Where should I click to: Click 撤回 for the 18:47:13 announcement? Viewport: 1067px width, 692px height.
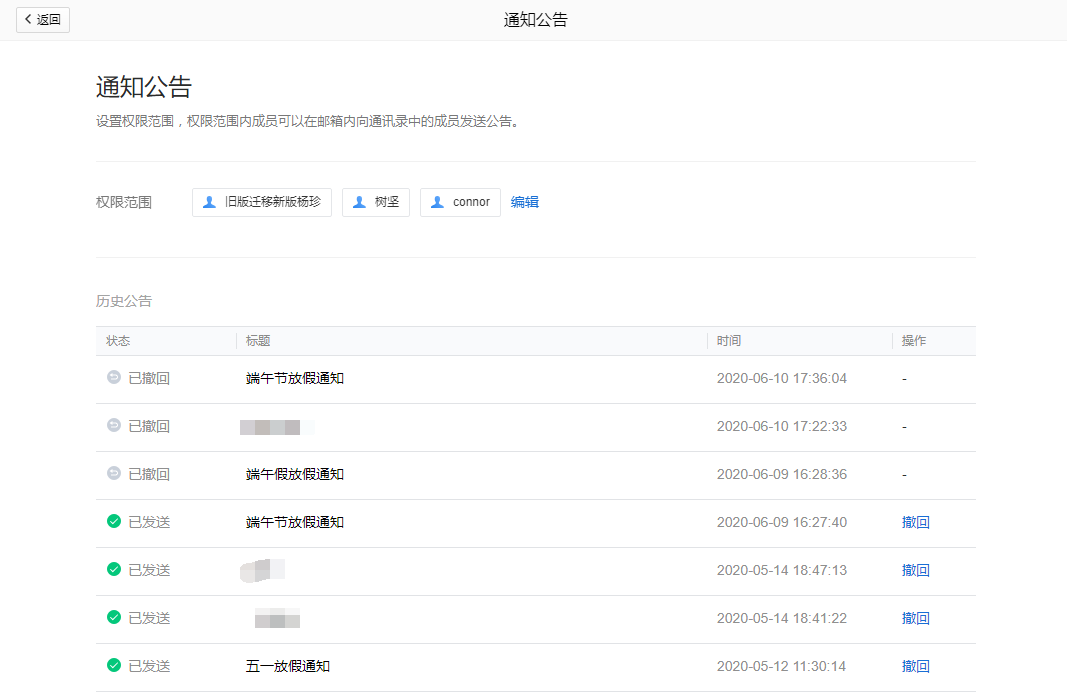click(x=915, y=570)
